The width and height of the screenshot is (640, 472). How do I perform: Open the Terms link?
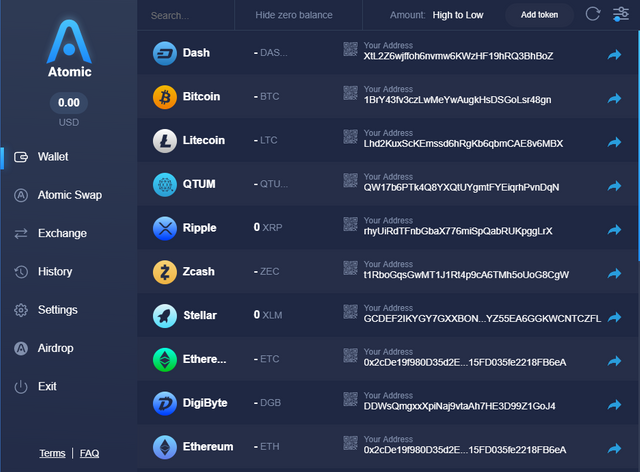click(52, 453)
